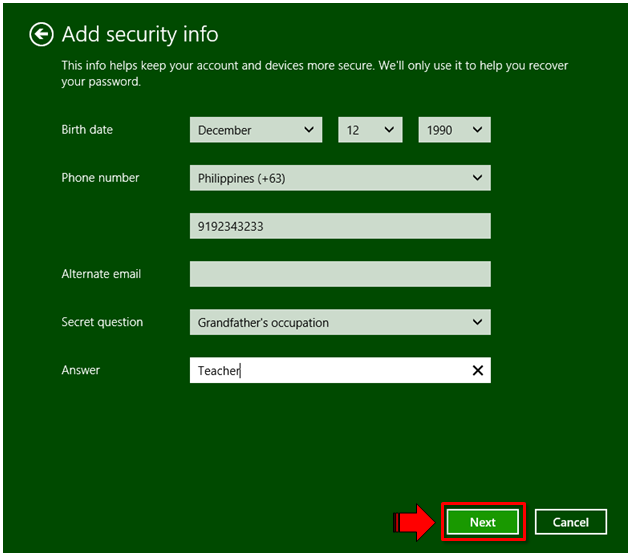630x555 pixels.
Task: Click the Phone number label
Action: click(100, 178)
